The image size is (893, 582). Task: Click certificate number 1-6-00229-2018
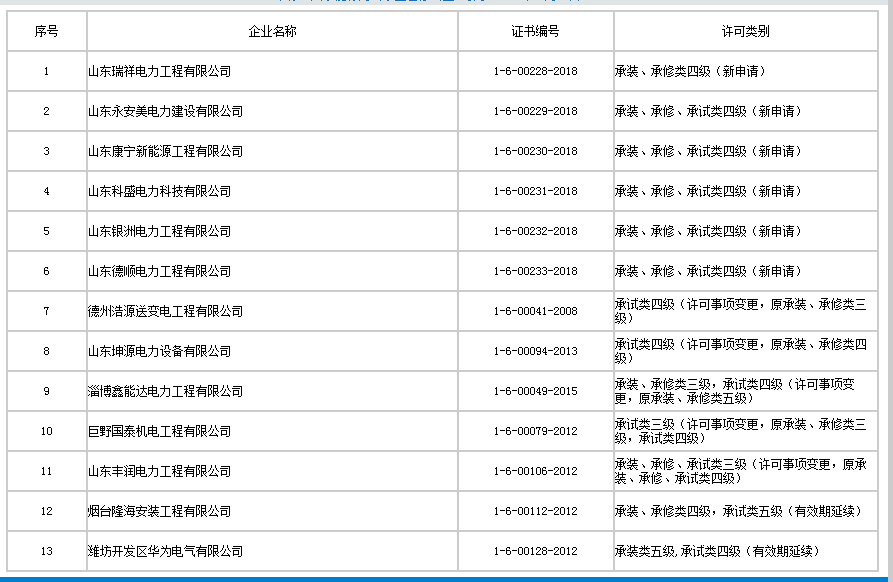point(535,111)
